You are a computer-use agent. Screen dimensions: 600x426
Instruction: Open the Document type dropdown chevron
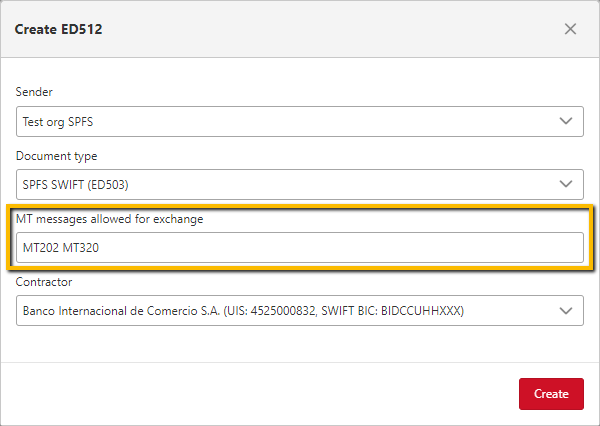566,184
